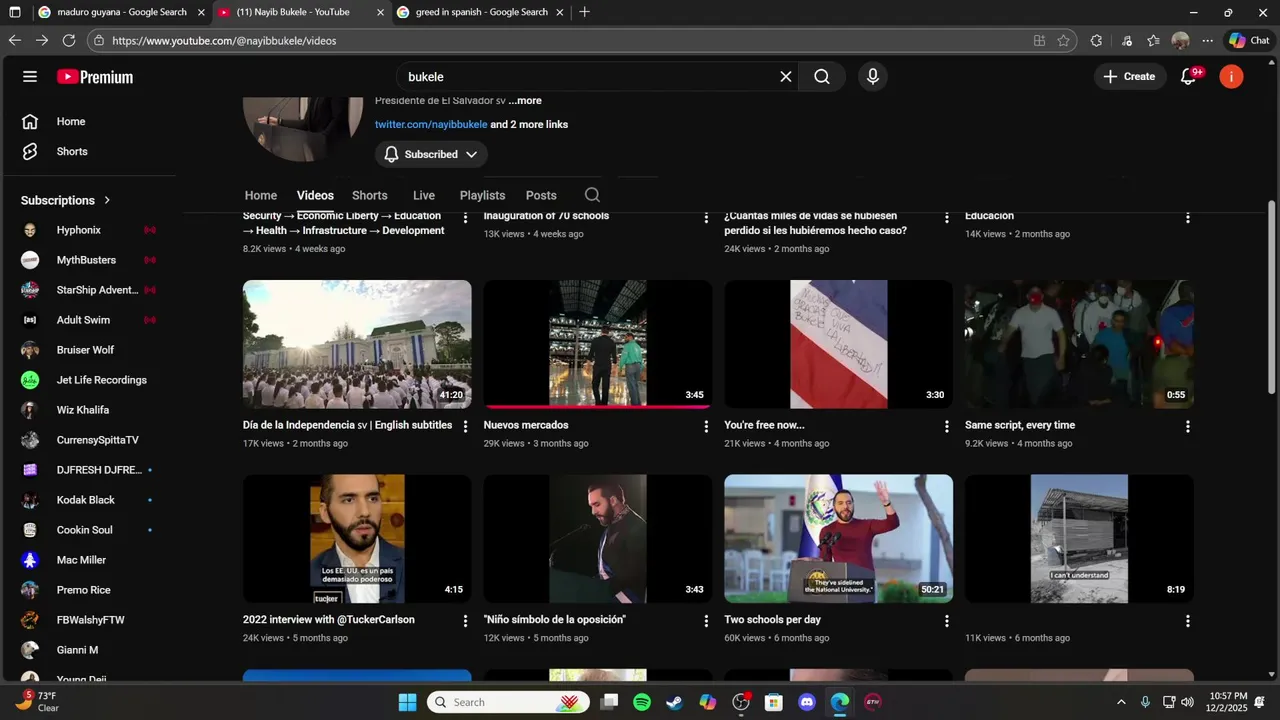The width and height of the screenshot is (1280, 720).
Task: Search within the channel using tab magnifier
Action: click(592, 195)
